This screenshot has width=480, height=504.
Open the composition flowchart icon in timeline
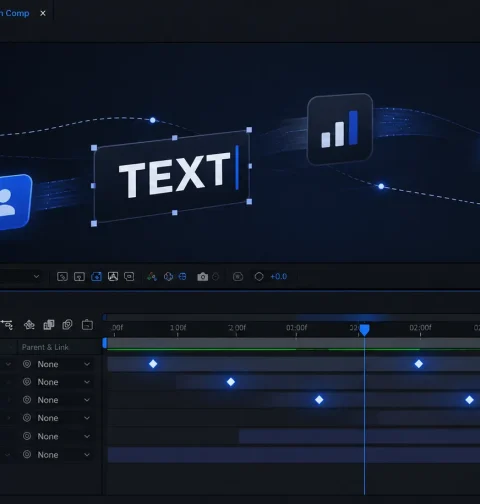click(x=7, y=325)
